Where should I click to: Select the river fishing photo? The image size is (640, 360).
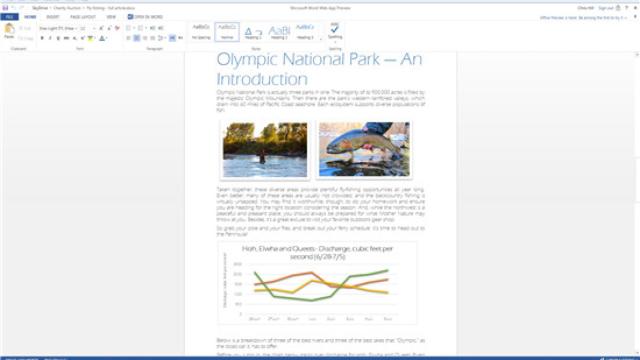[x=265, y=150]
